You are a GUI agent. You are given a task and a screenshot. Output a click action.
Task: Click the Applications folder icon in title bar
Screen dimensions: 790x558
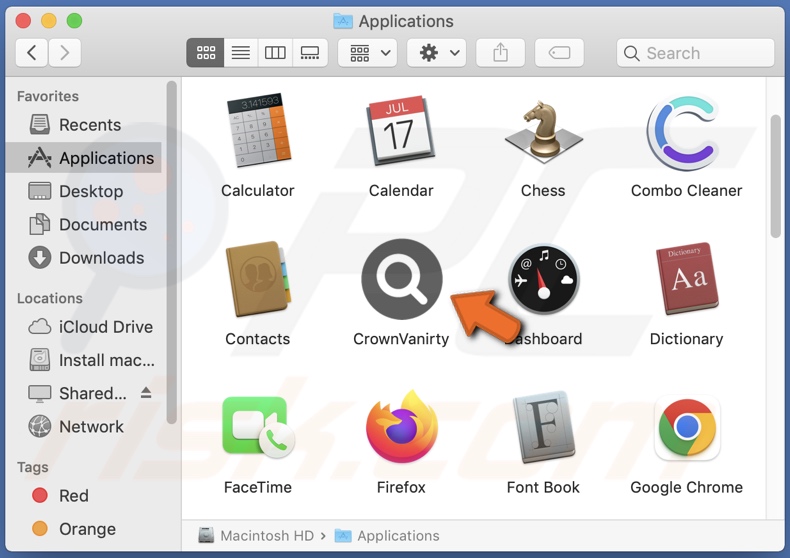pos(343,21)
